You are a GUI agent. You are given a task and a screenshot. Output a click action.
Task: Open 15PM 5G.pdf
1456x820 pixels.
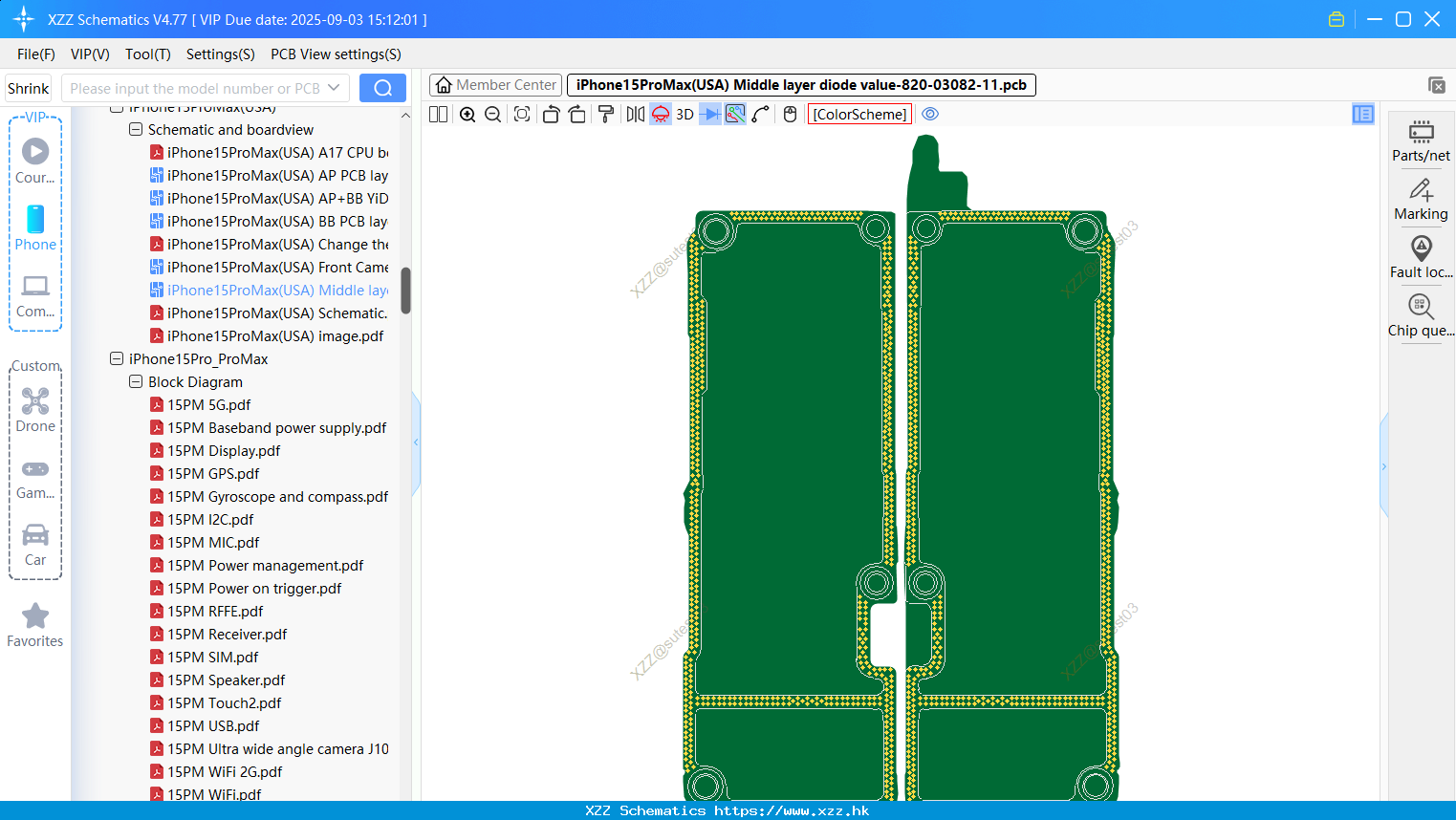(200, 404)
